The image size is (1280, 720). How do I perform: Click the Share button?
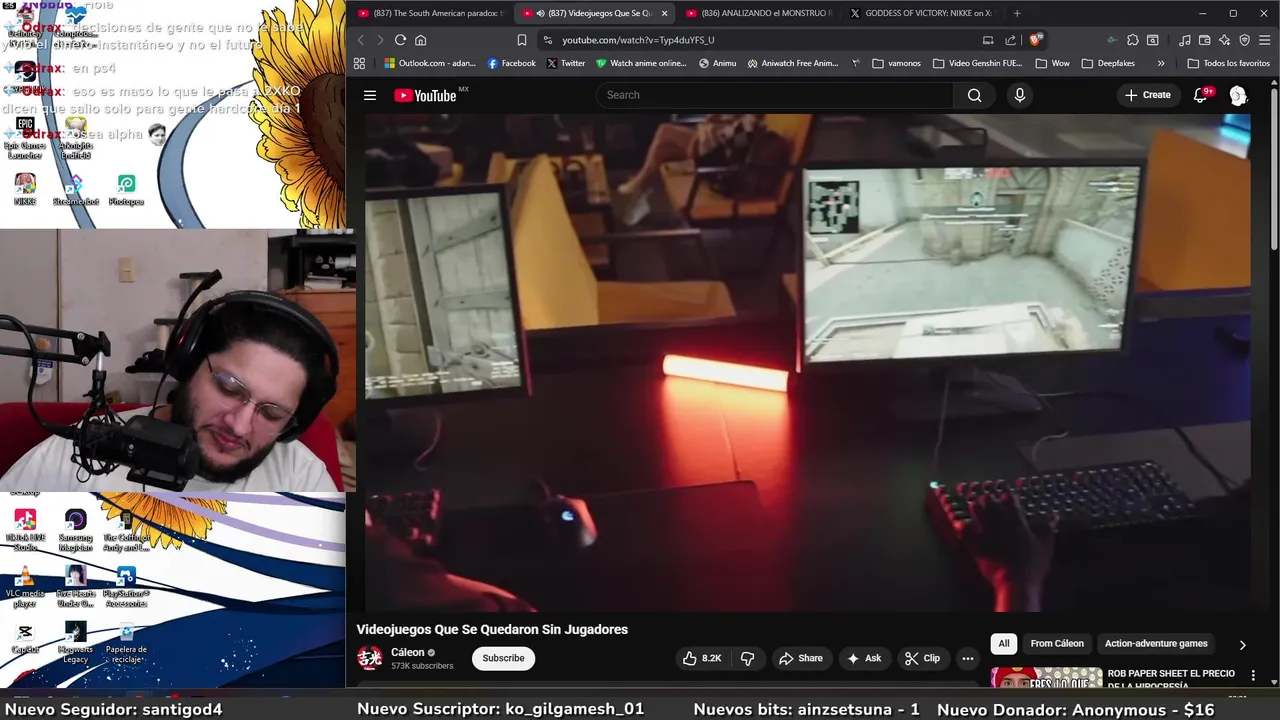click(801, 658)
